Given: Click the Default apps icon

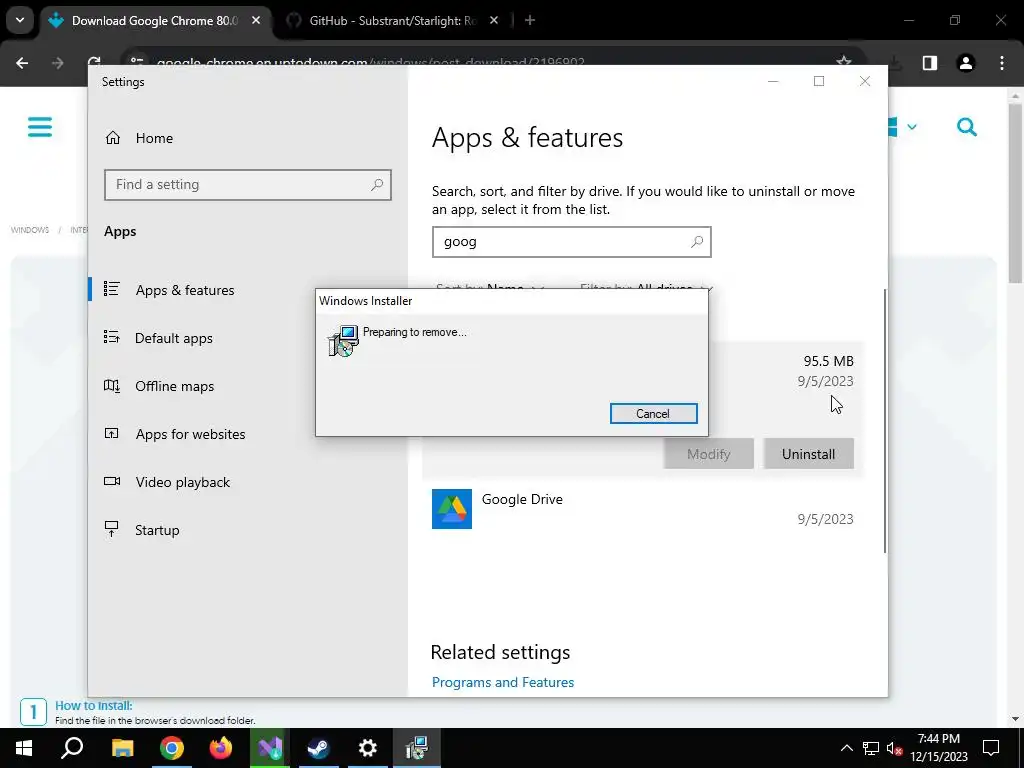Looking at the screenshot, I should [x=112, y=337].
